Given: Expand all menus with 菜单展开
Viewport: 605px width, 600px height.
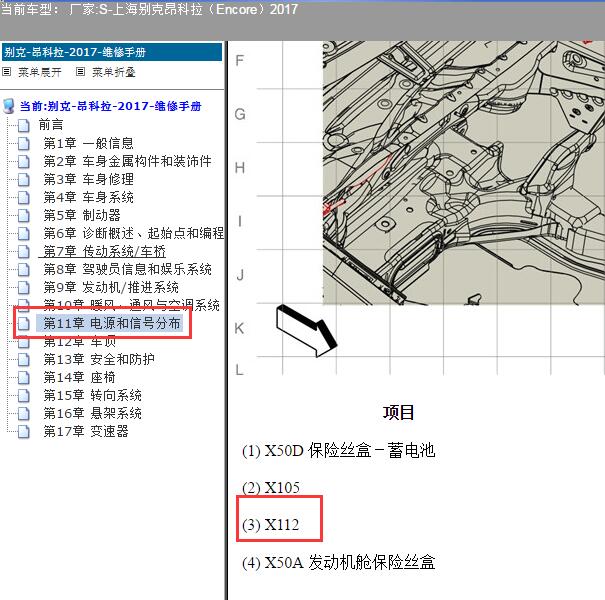Looking at the screenshot, I should click(40, 72).
